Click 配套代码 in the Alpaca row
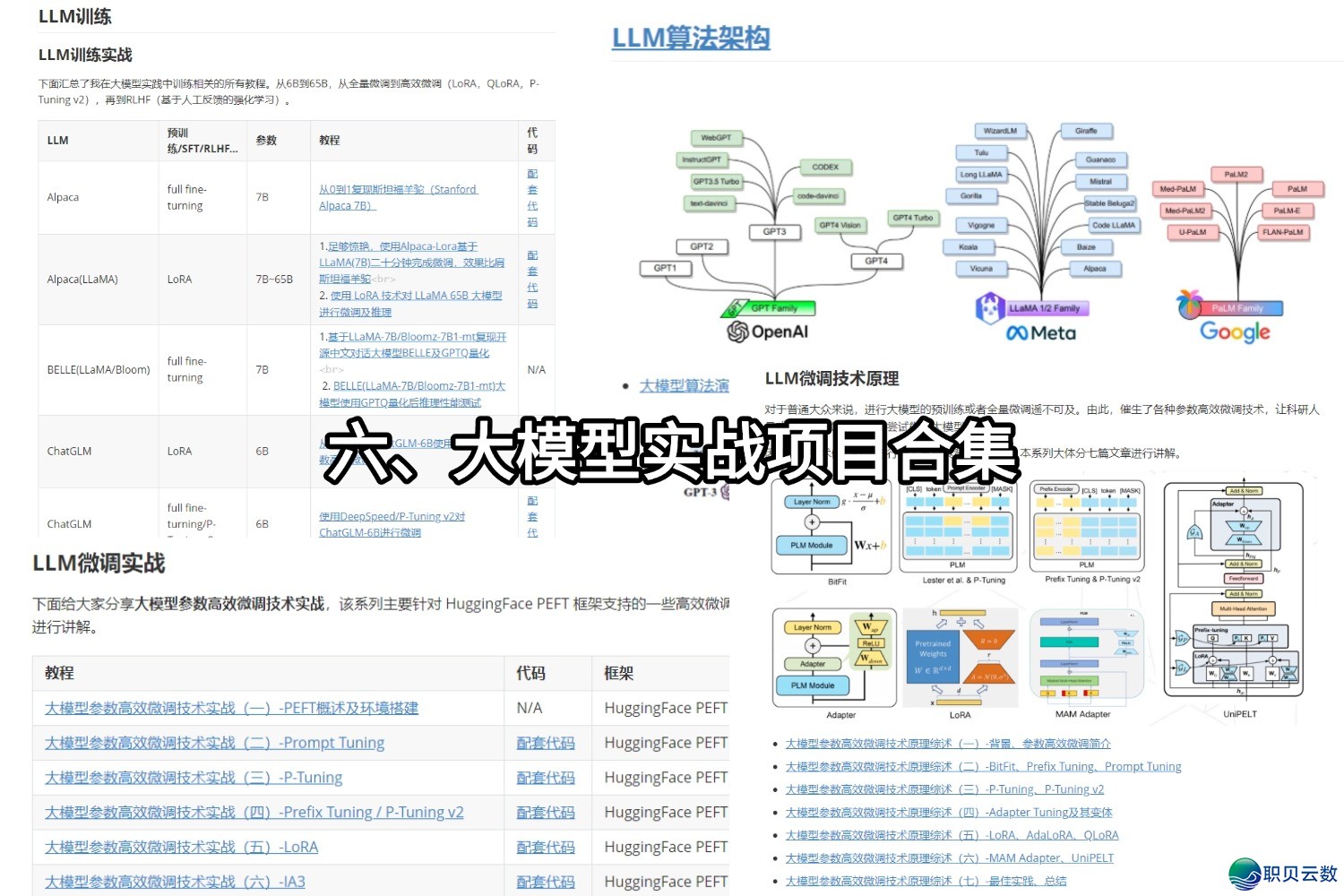 click(533, 197)
